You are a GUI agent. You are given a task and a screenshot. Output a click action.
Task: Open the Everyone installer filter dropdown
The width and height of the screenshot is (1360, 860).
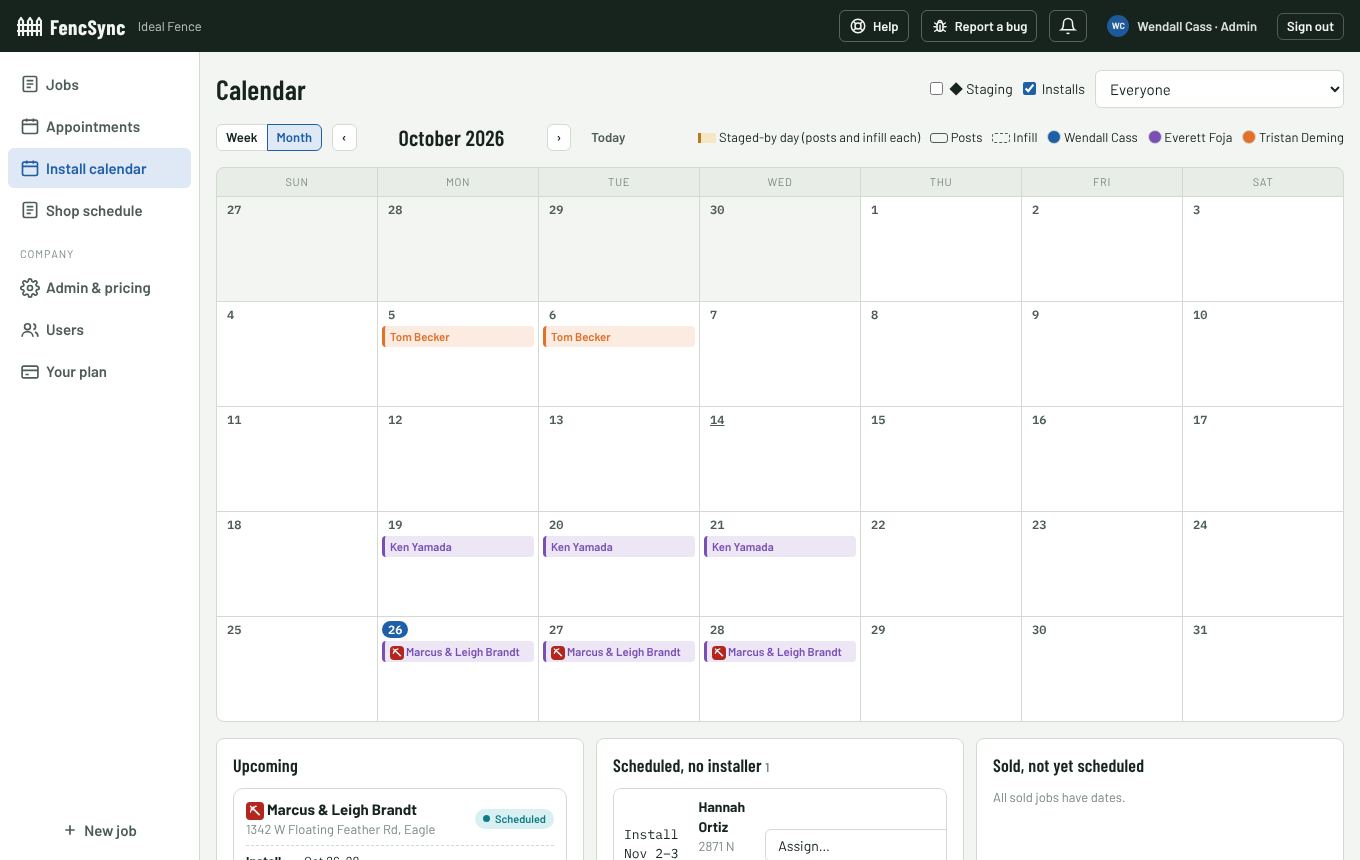tap(1219, 89)
